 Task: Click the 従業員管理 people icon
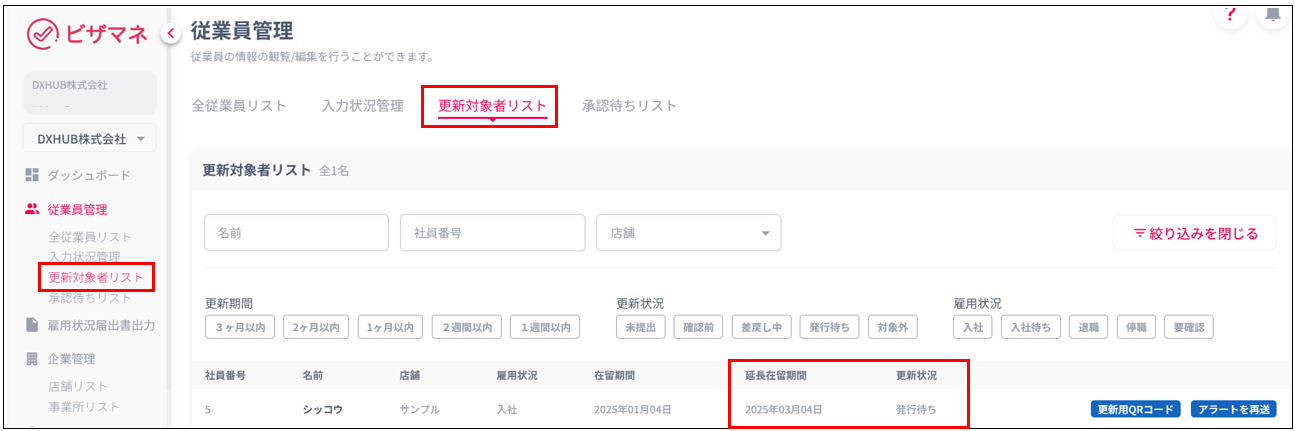click(x=32, y=209)
